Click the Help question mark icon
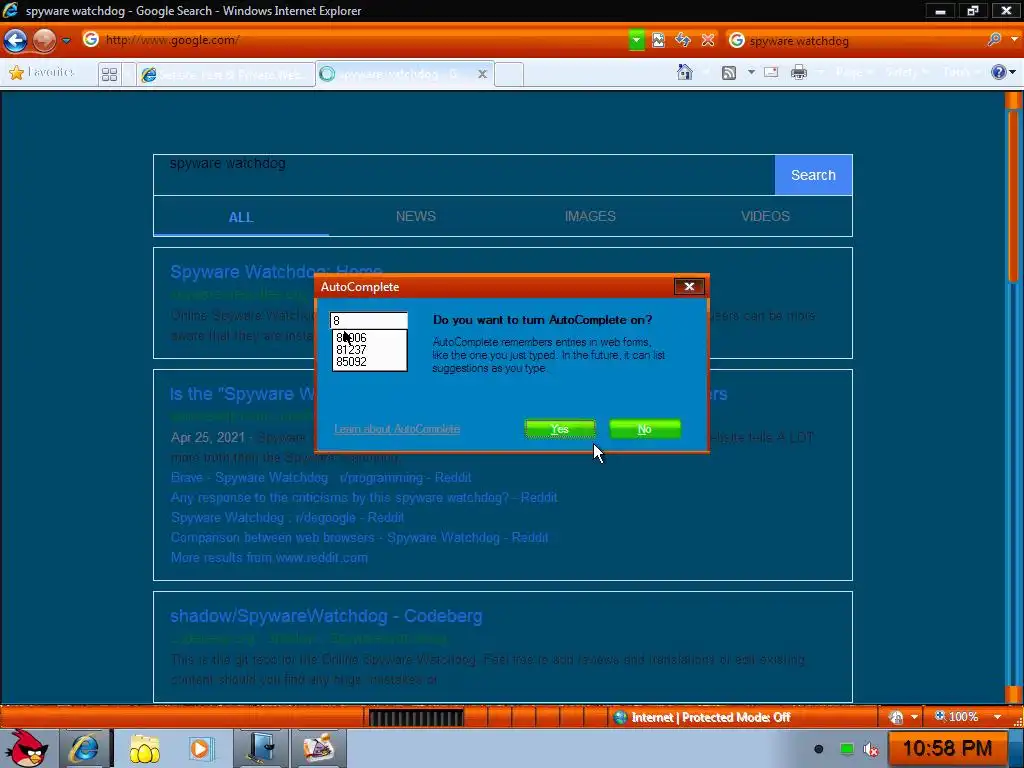1024x768 pixels. coord(999,72)
